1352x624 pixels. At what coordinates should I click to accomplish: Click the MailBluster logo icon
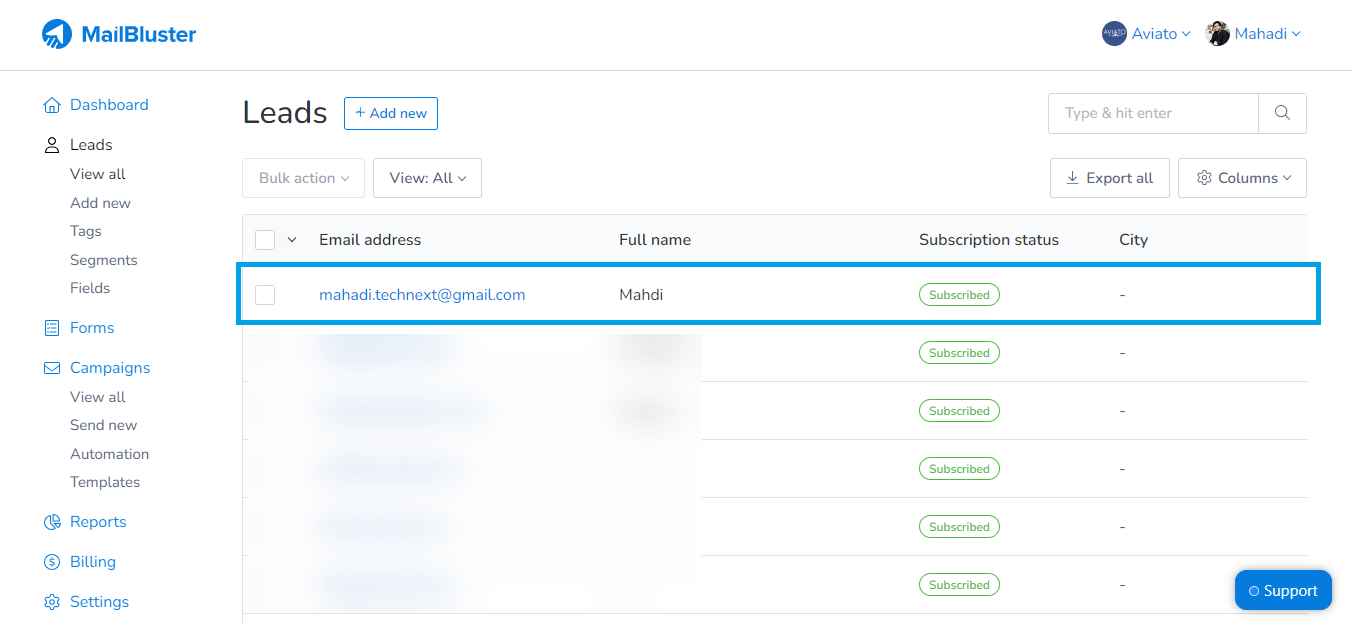point(57,35)
